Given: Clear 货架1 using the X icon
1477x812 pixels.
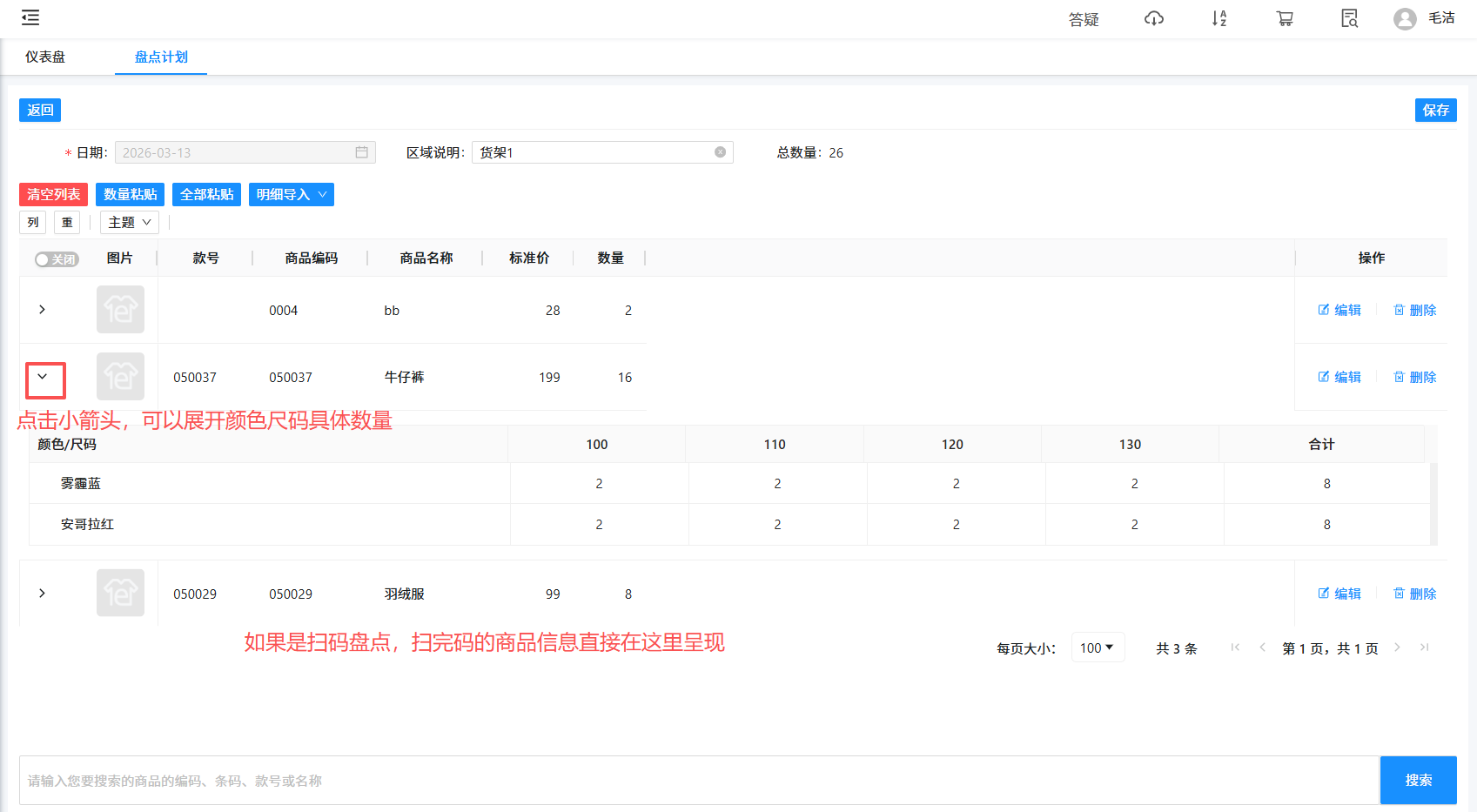Looking at the screenshot, I should coord(720,151).
